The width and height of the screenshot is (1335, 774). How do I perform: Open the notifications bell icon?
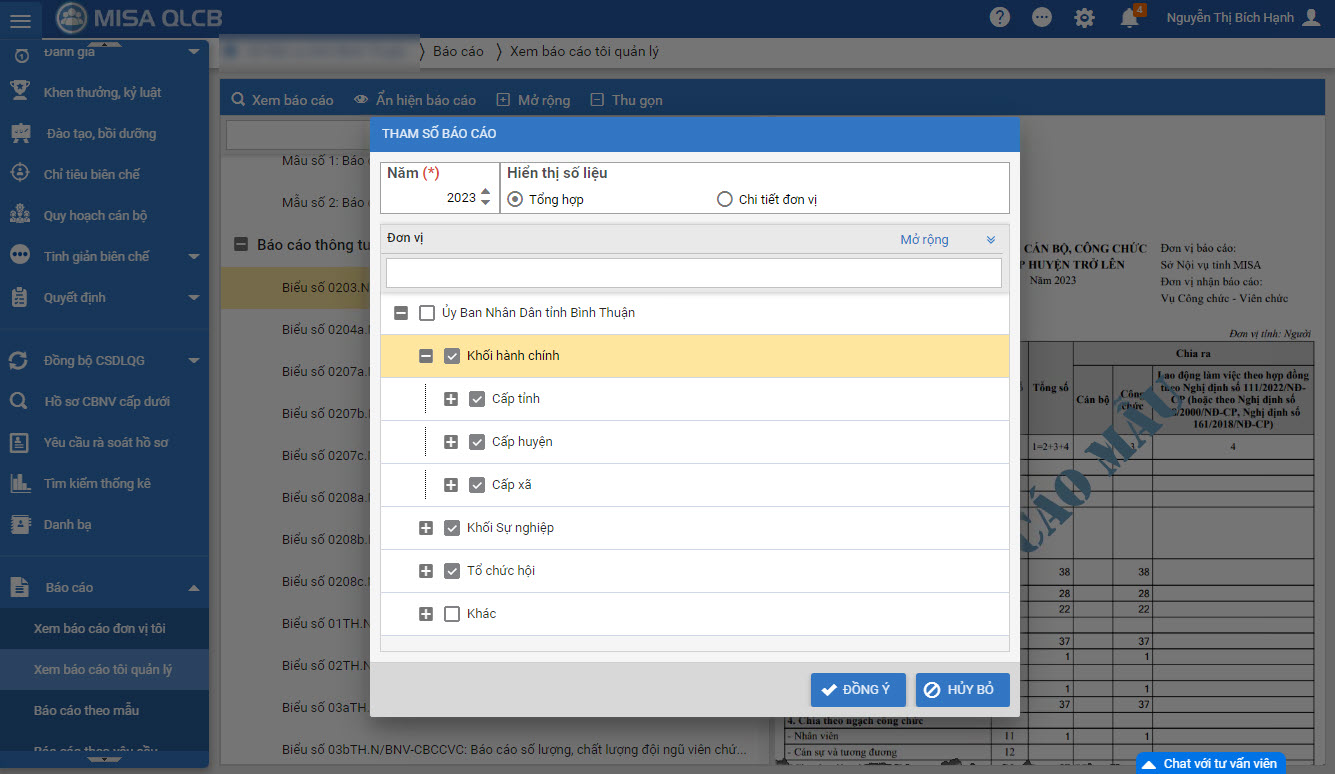coord(1129,17)
